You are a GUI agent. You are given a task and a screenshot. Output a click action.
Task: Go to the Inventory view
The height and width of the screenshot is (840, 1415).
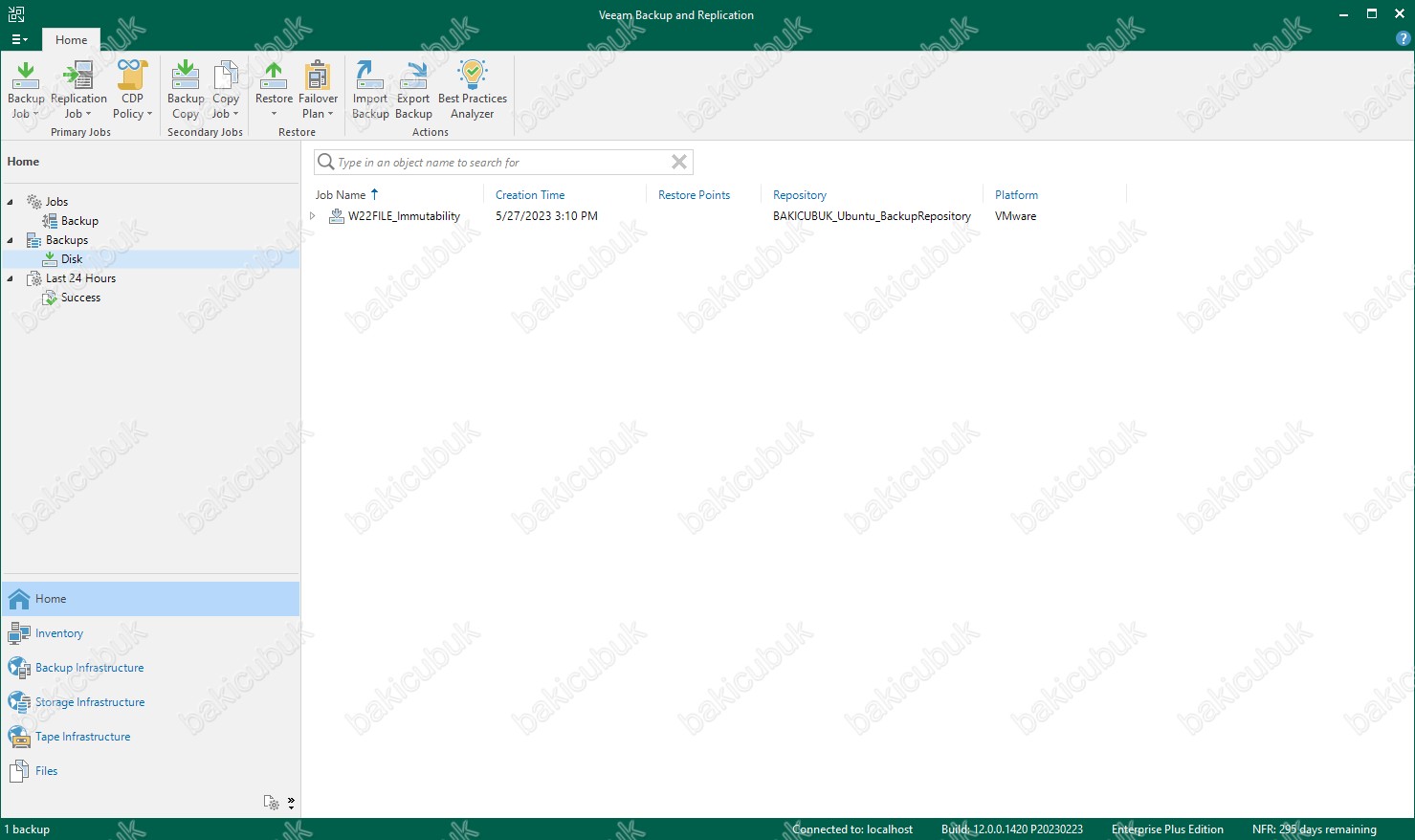tap(58, 633)
